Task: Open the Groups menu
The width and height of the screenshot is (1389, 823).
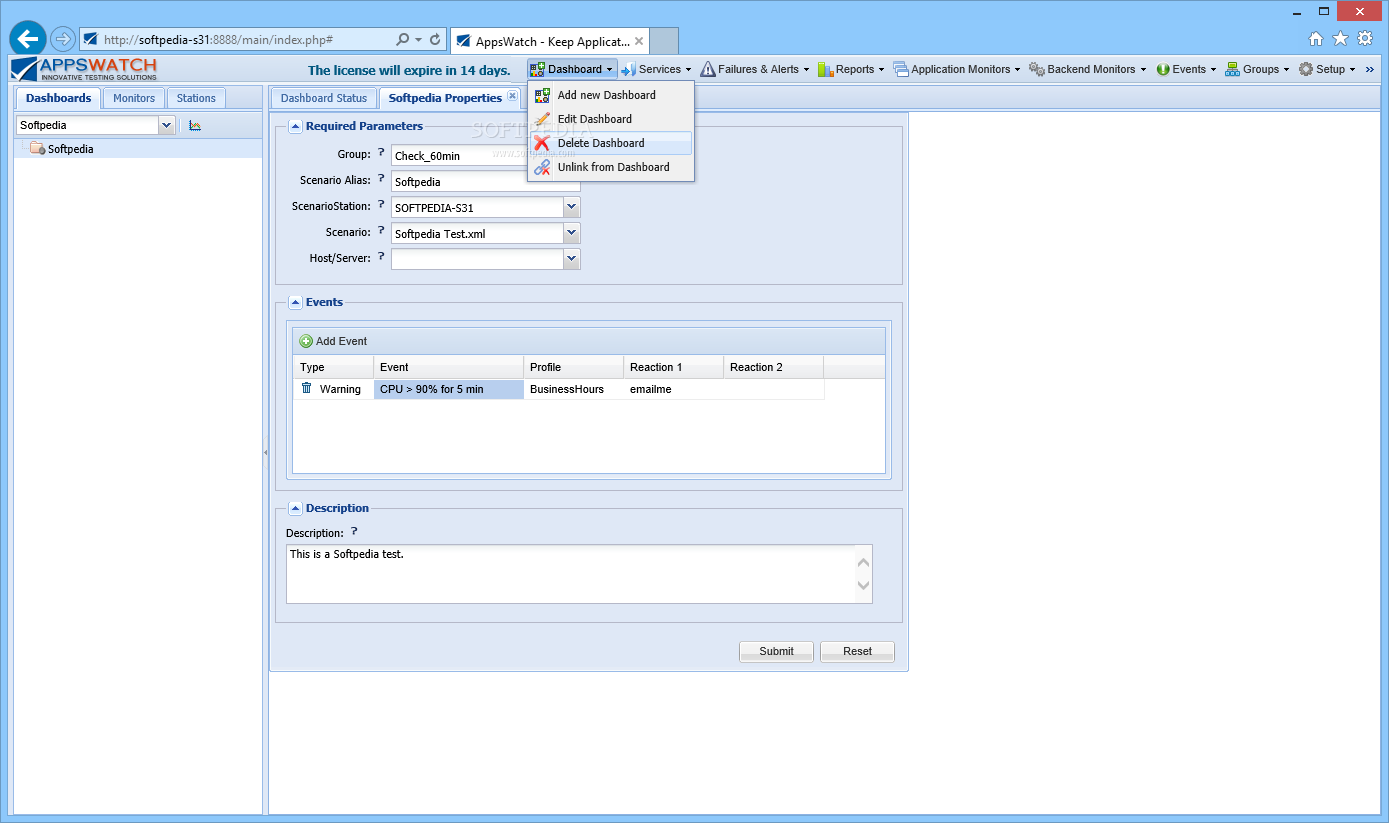Action: coord(1259,69)
